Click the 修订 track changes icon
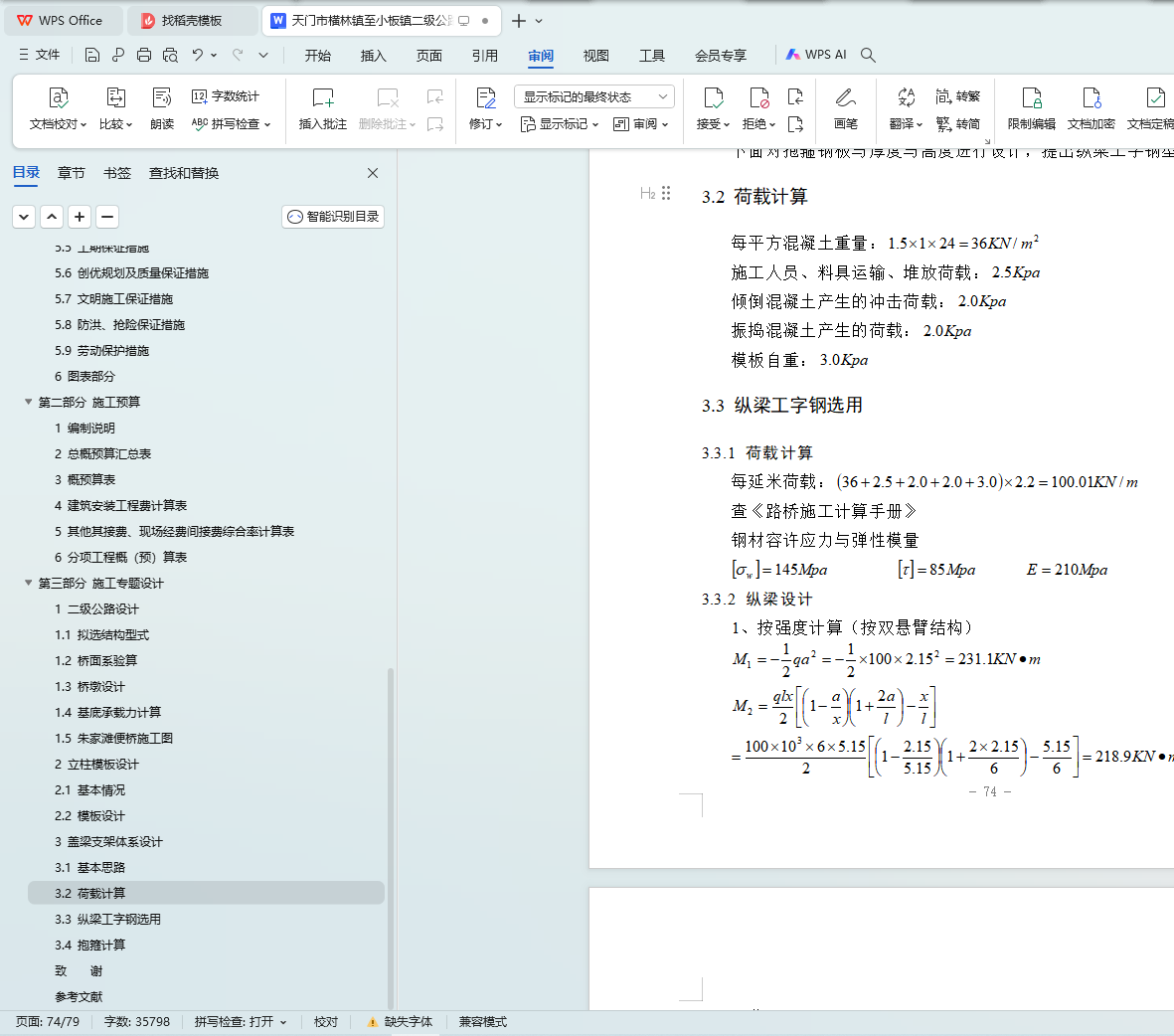 pos(486,98)
